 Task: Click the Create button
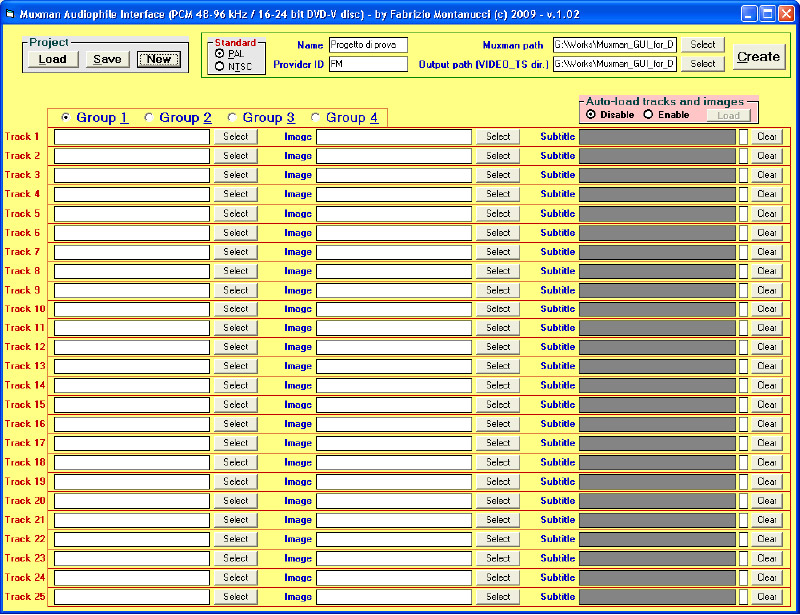[x=758, y=57]
